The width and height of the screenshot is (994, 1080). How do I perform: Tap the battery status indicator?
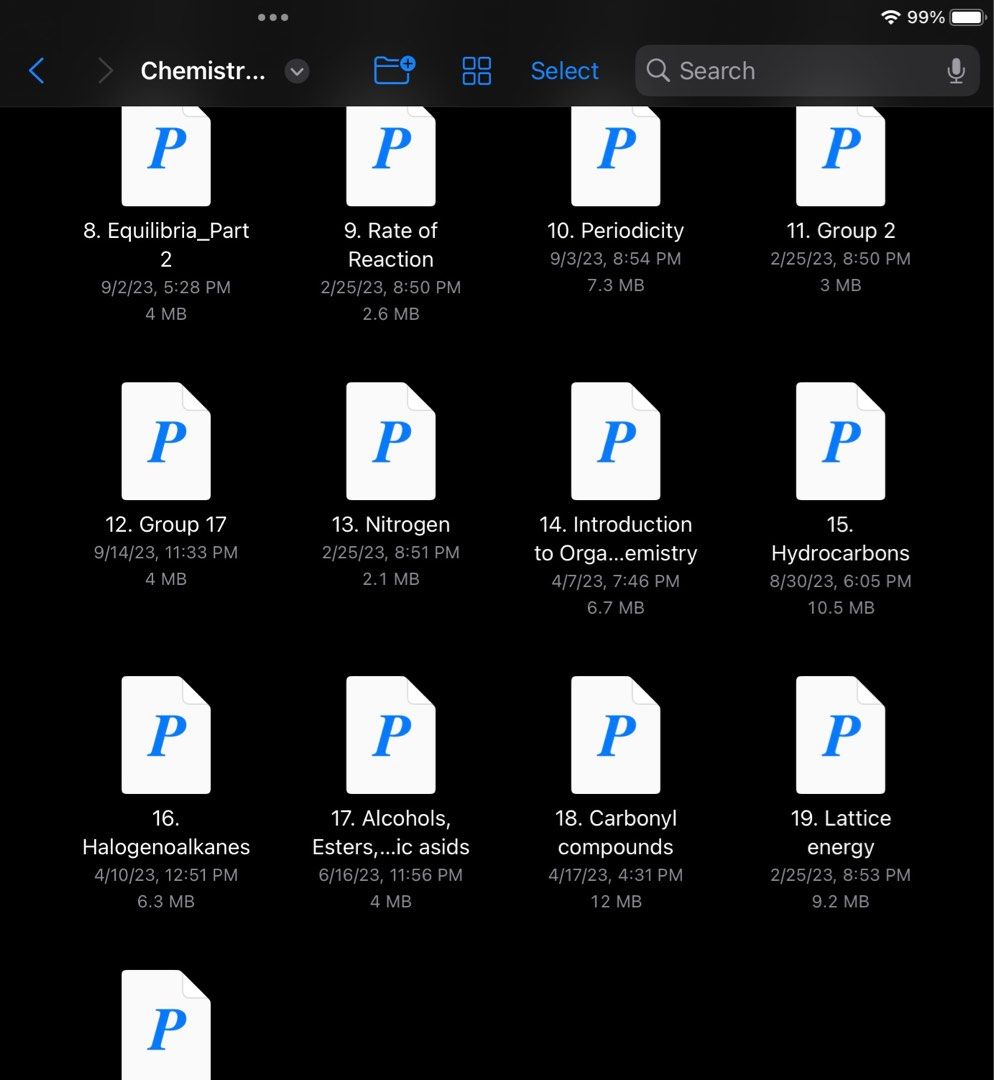tap(966, 17)
